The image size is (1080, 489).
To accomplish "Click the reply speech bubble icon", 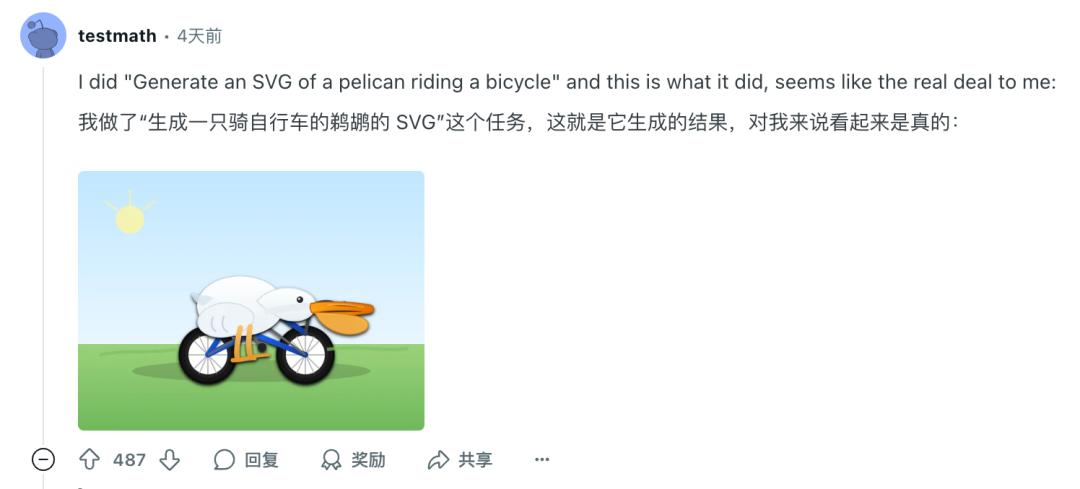I will coord(225,459).
